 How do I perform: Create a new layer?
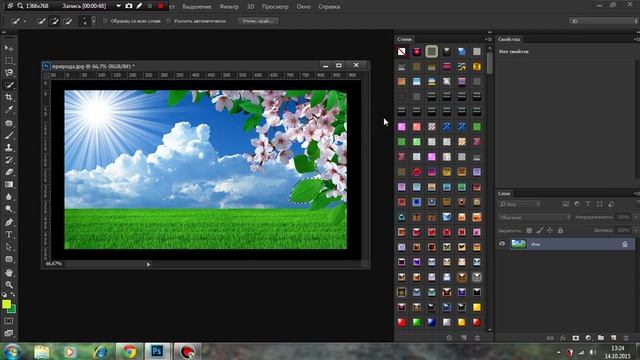click(x=613, y=338)
